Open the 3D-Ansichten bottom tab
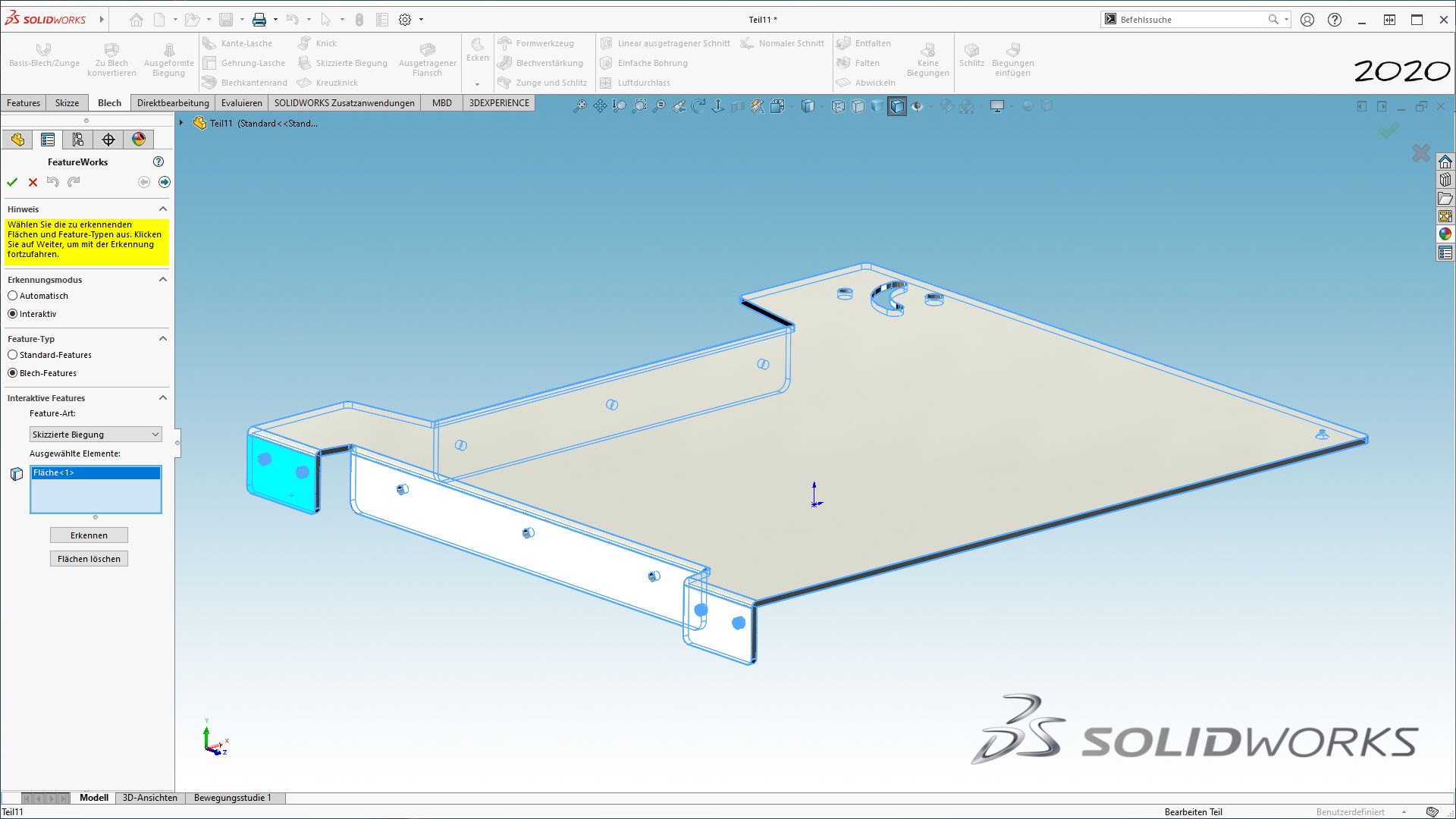The width and height of the screenshot is (1456, 819). (150, 798)
